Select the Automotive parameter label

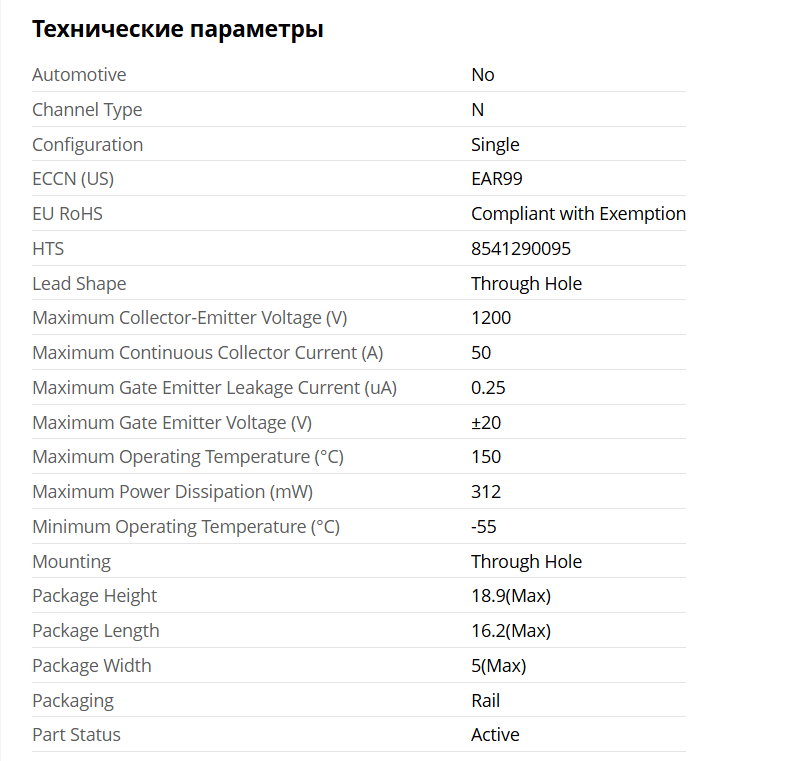pos(79,75)
